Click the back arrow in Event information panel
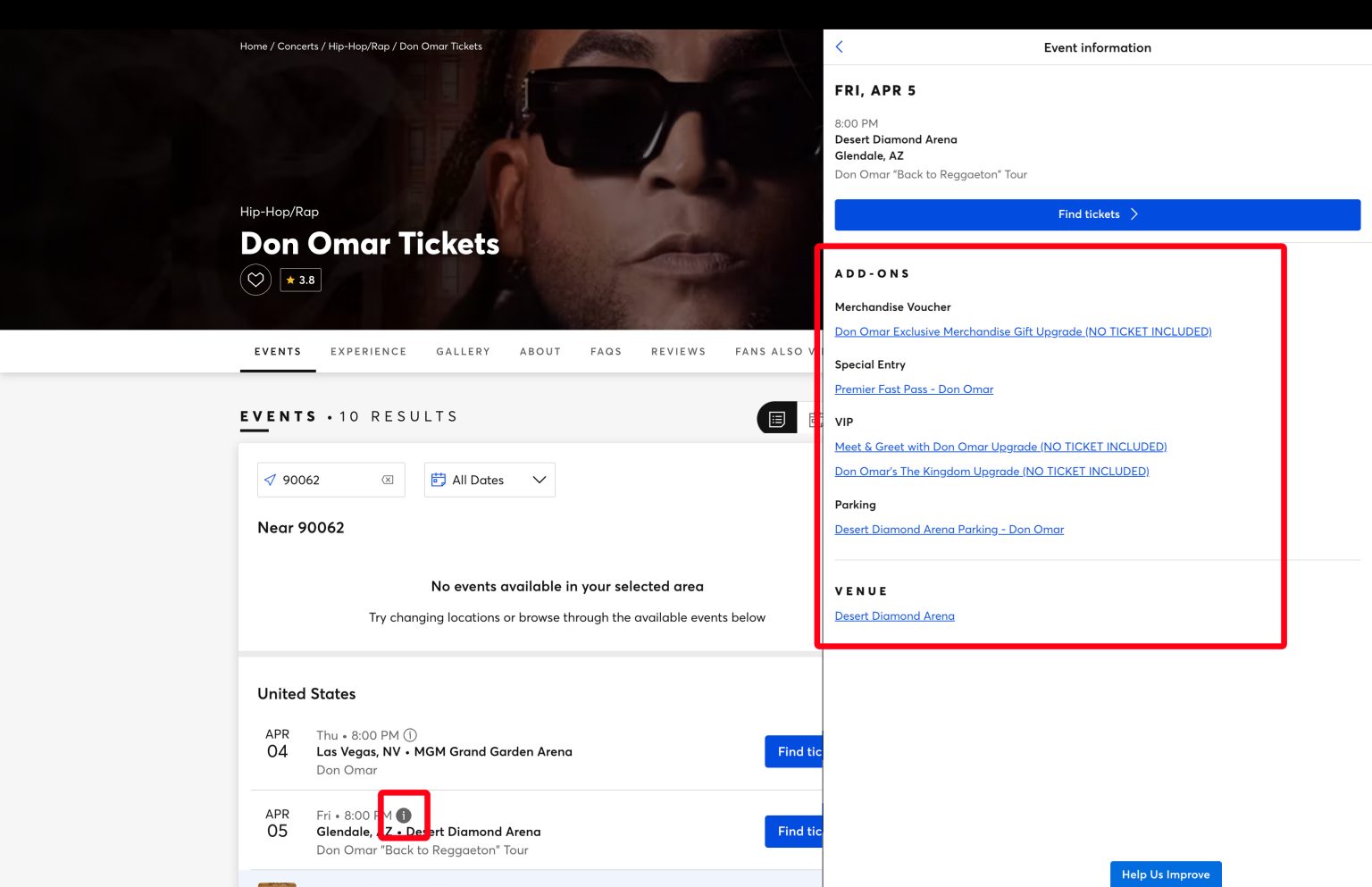Image resolution: width=1372 pixels, height=887 pixels. pos(840,46)
